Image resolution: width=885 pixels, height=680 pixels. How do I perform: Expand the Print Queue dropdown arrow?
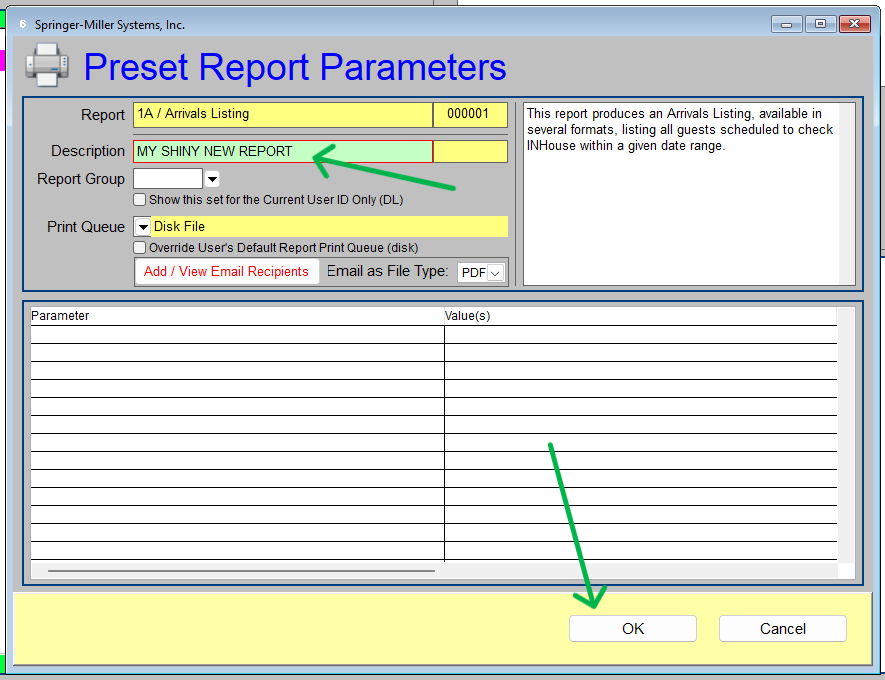pyautogui.click(x=142, y=227)
